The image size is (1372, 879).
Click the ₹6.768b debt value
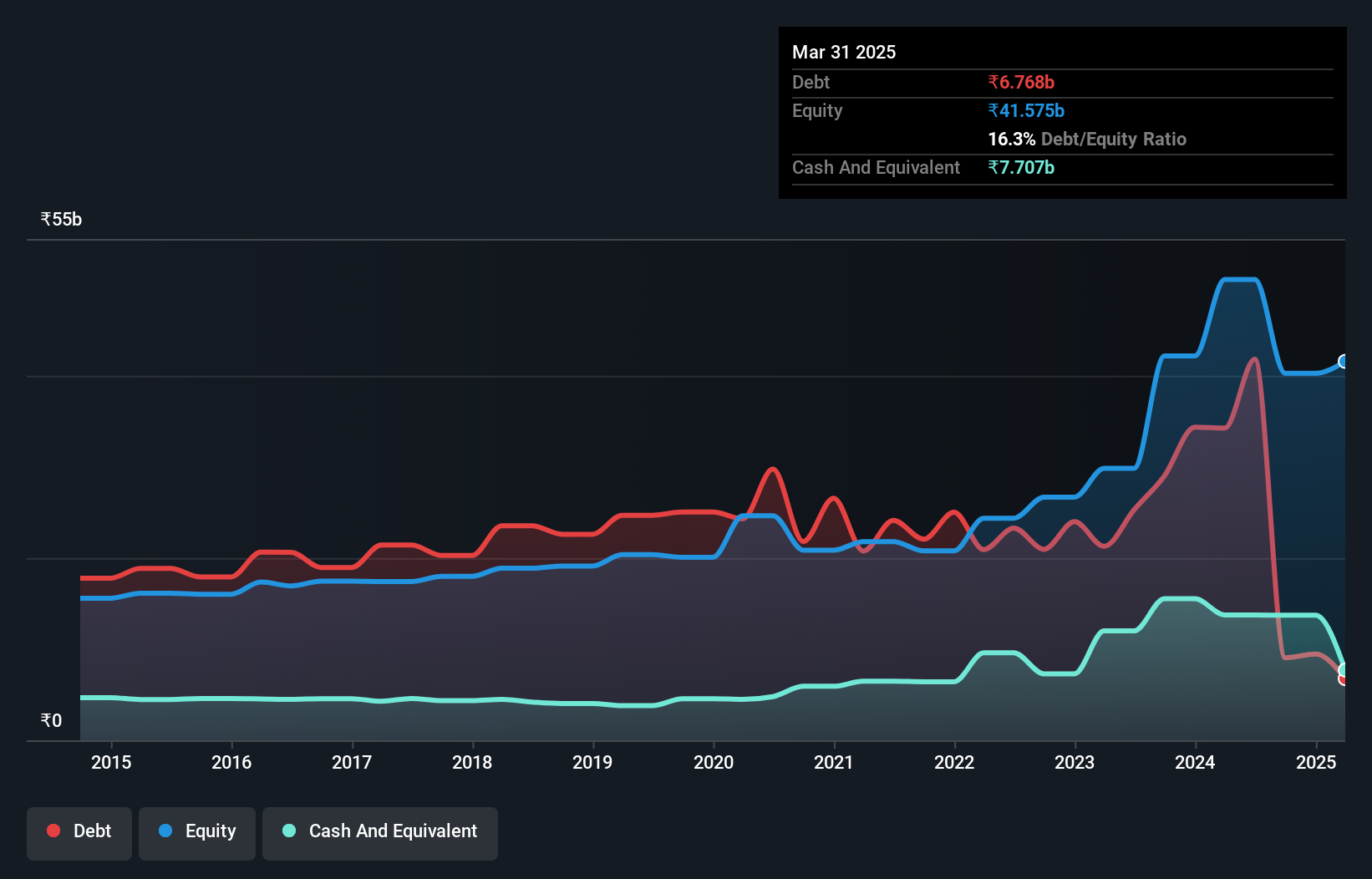click(x=1021, y=82)
